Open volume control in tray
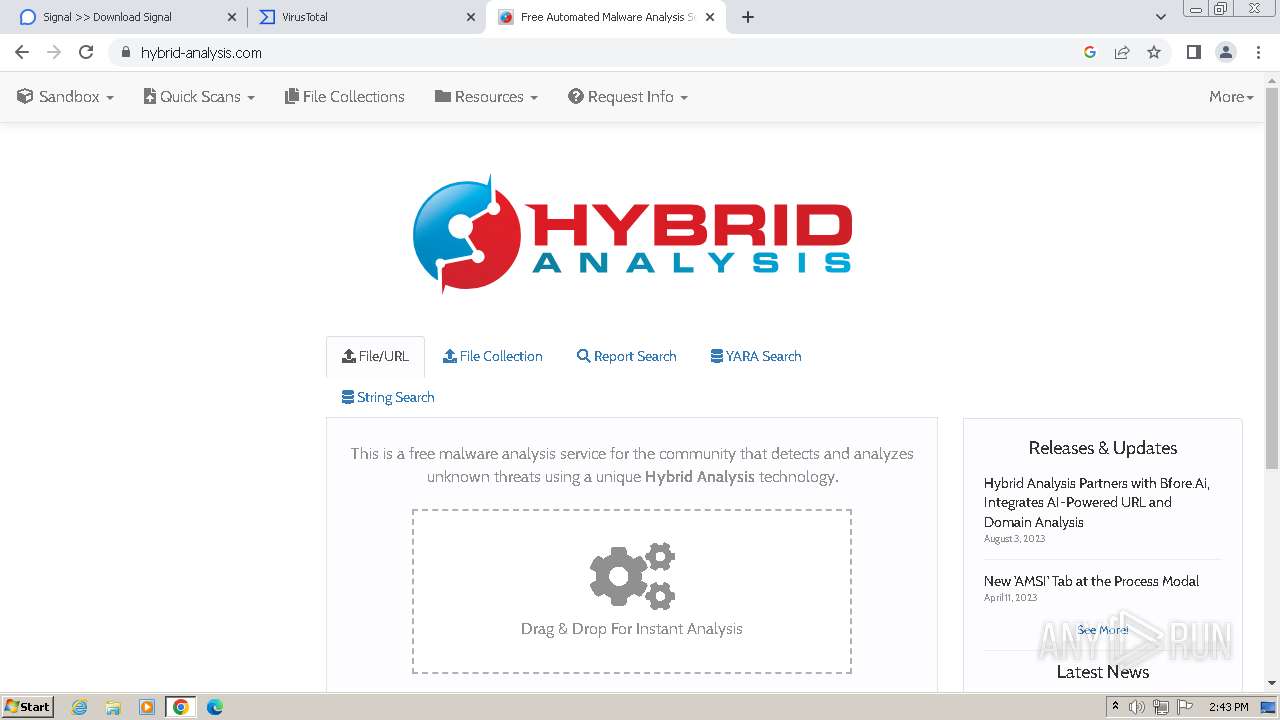1280x720 pixels. [1137, 707]
